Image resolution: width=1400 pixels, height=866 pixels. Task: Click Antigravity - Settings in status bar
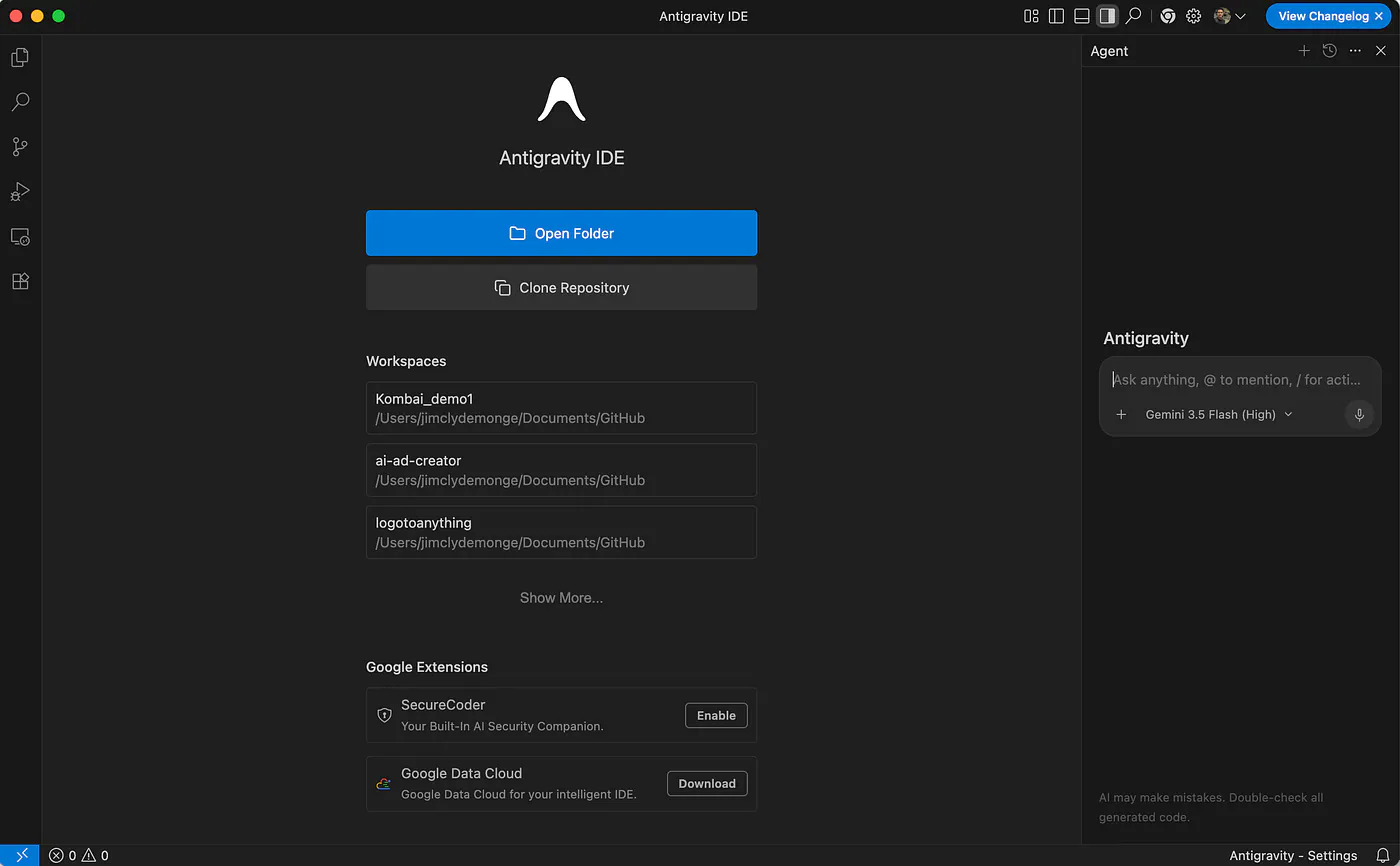pos(1293,855)
